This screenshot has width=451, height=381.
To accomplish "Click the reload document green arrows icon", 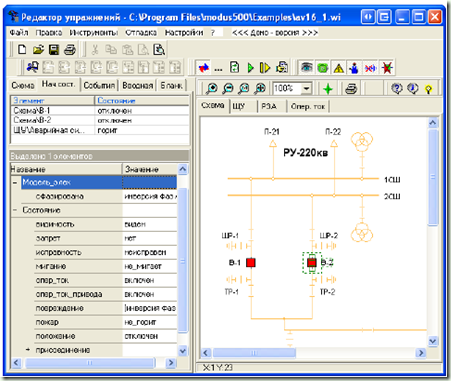I will point(235,68).
